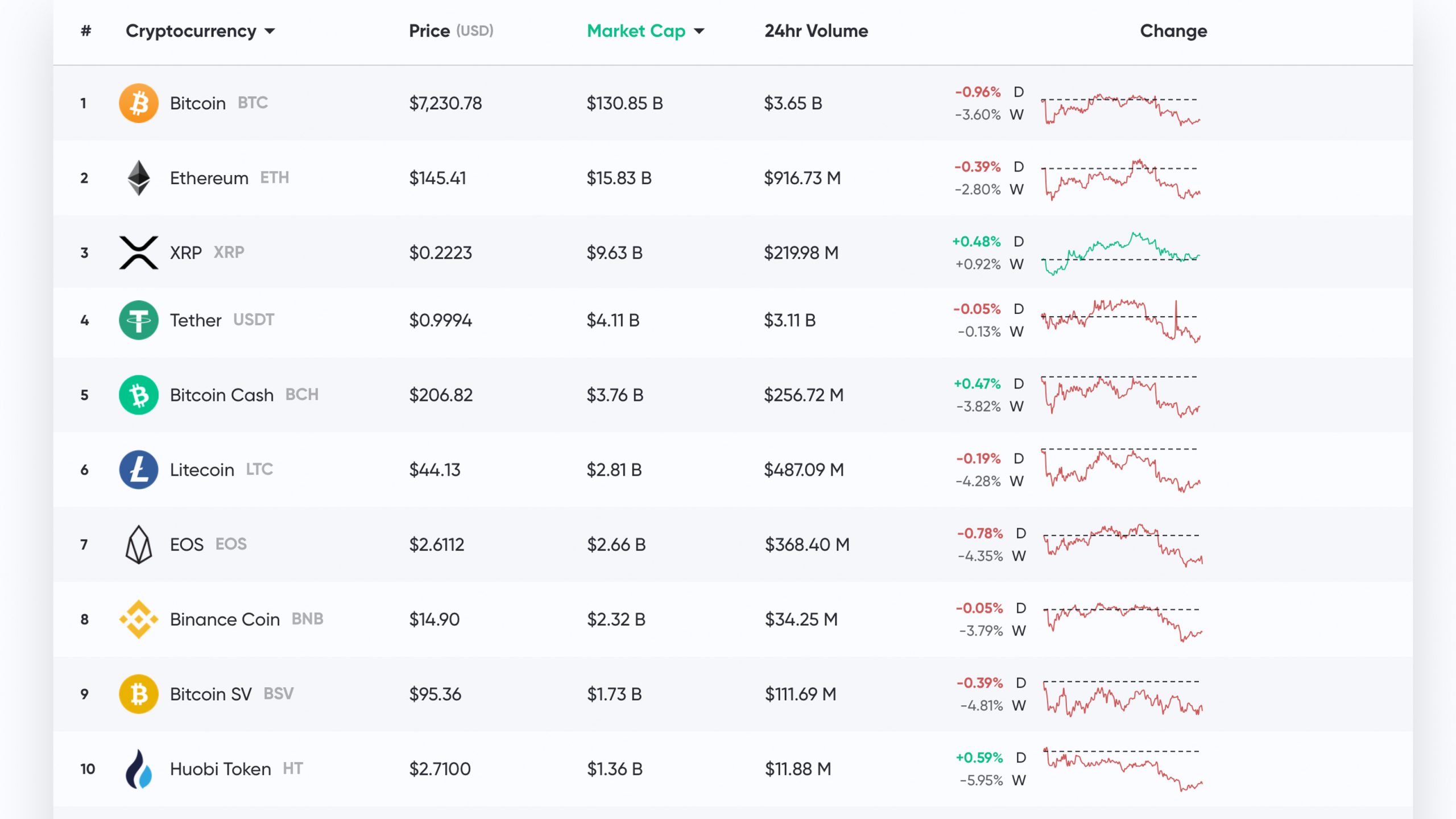Image resolution: width=1456 pixels, height=819 pixels.
Task: Click the Ethereum name link
Action: coord(209,178)
